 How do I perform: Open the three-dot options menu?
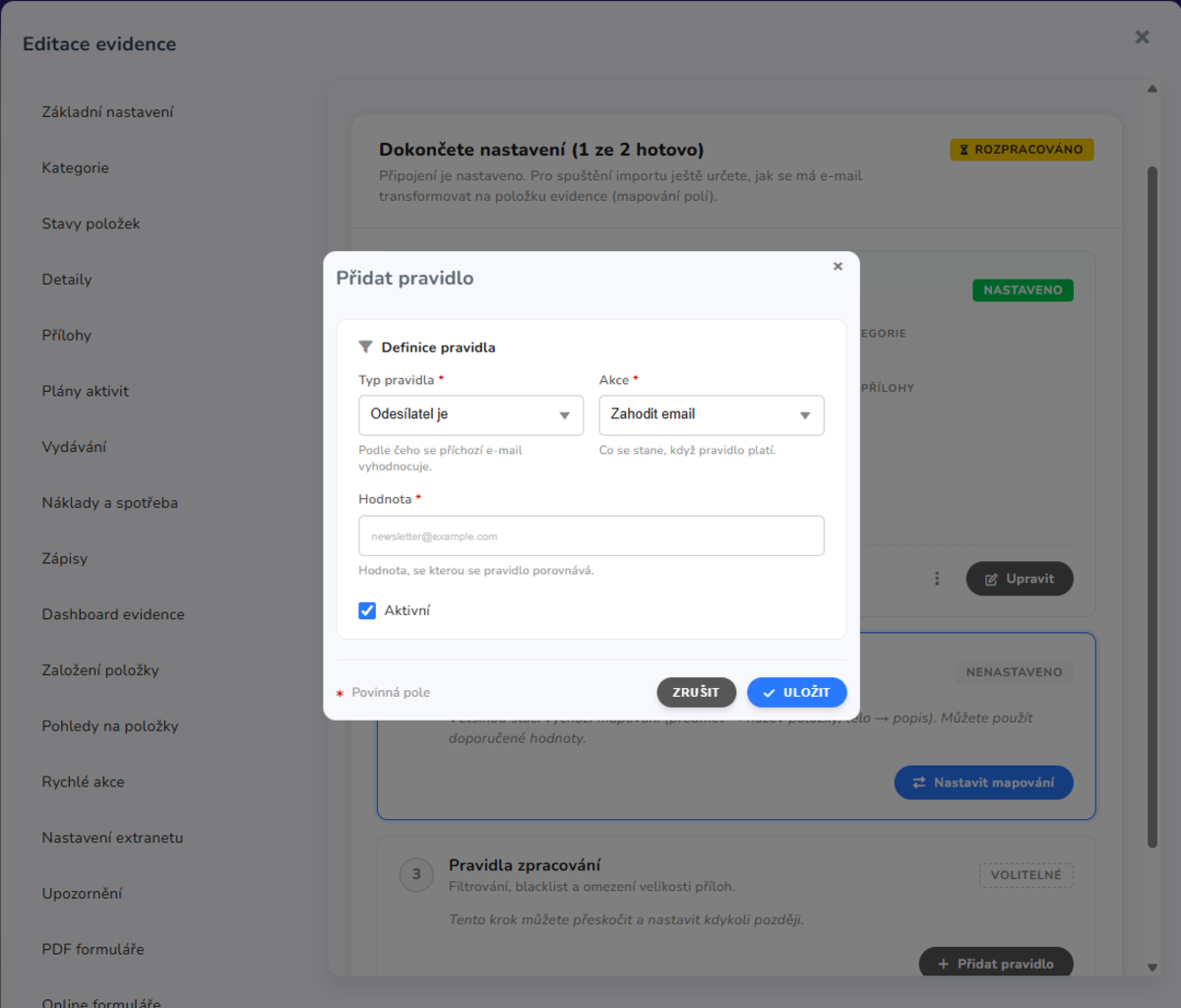(937, 579)
